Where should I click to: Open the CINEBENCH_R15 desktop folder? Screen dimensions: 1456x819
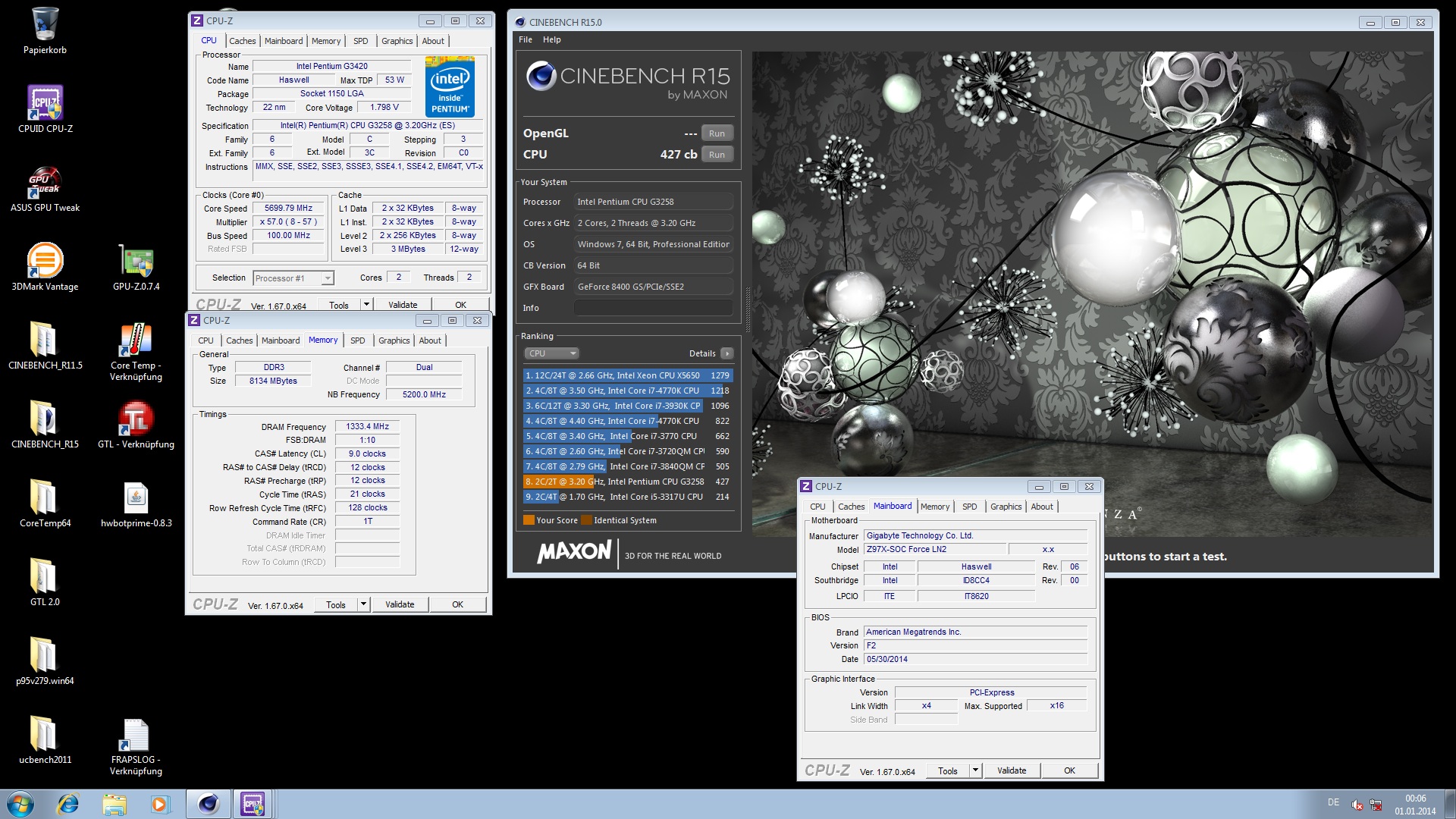pyautogui.click(x=45, y=425)
